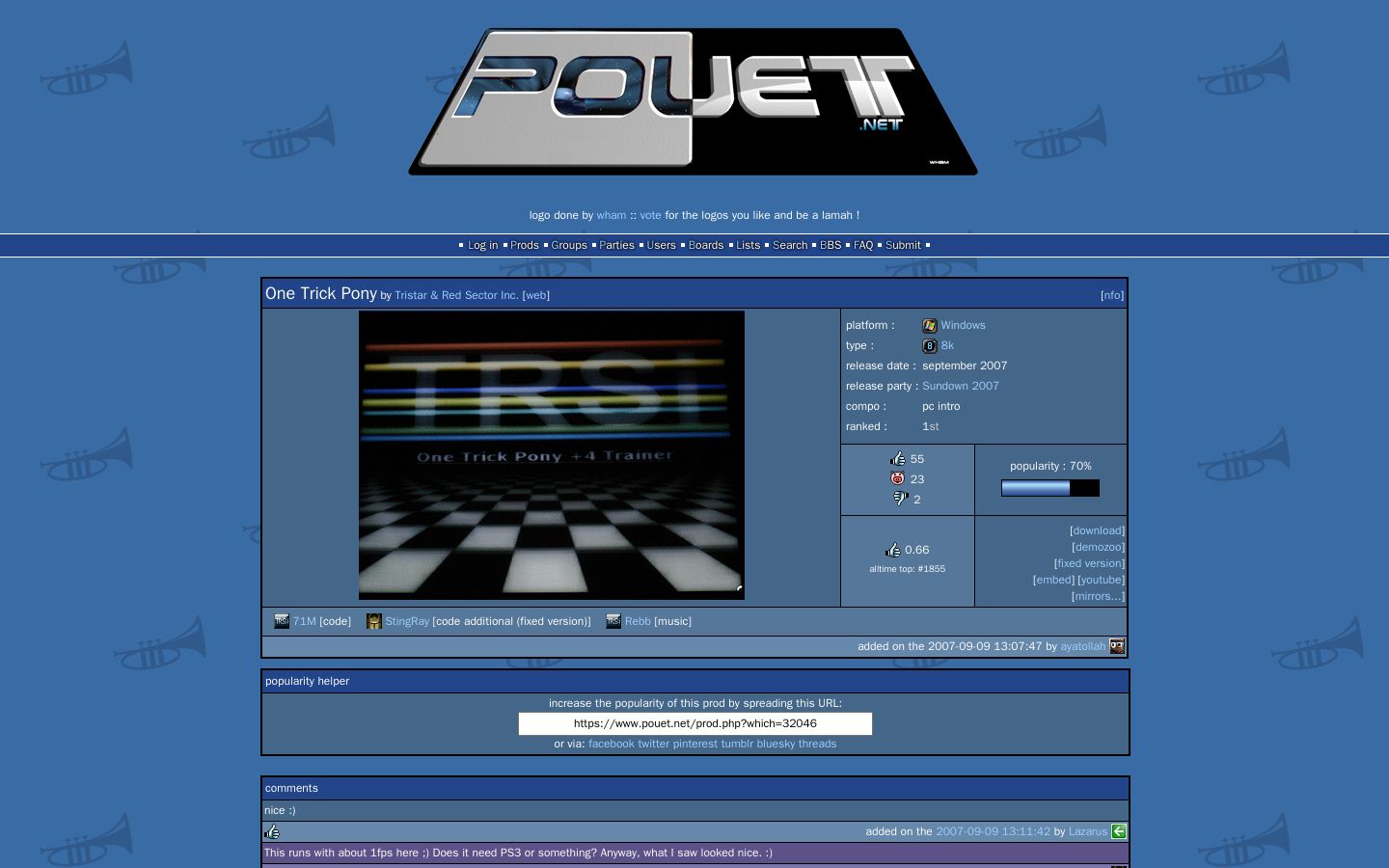Open the Parties page
The width and height of the screenshot is (1389, 868).
[x=616, y=245]
